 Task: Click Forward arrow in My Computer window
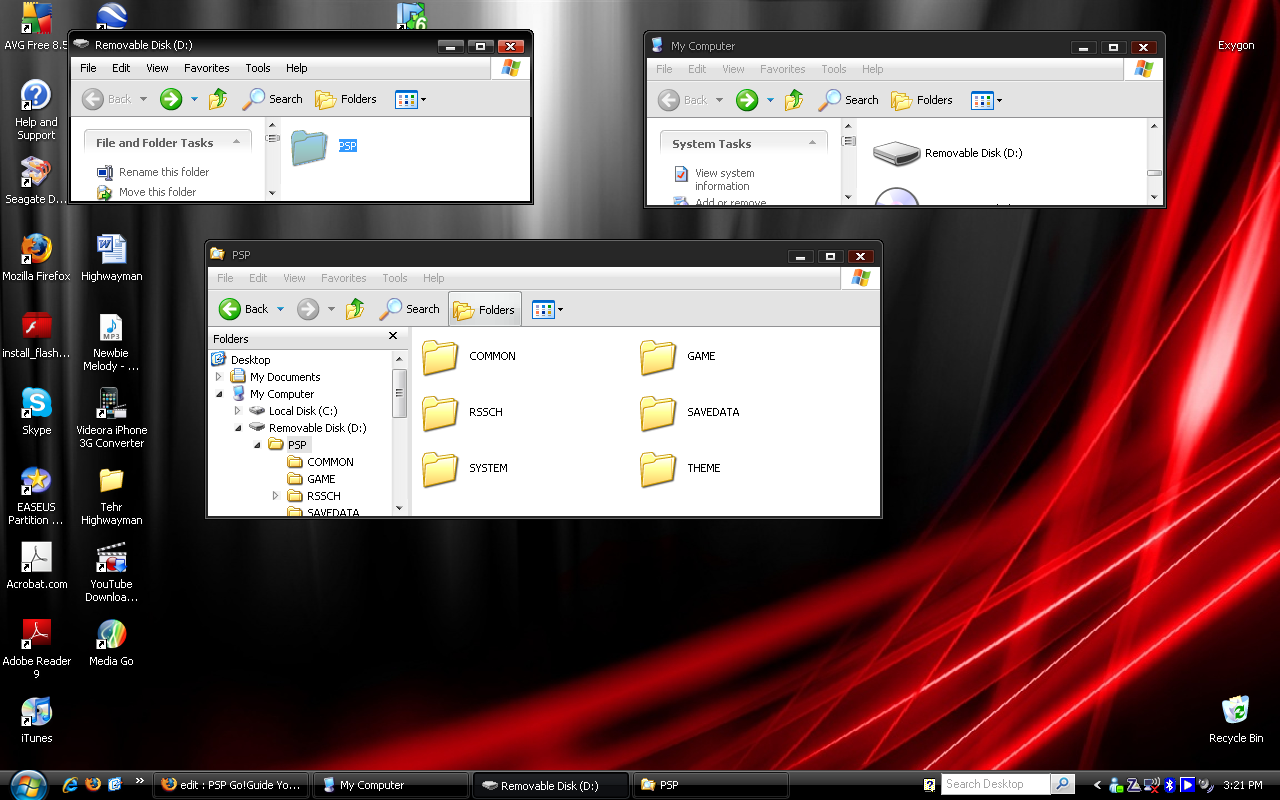(747, 99)
